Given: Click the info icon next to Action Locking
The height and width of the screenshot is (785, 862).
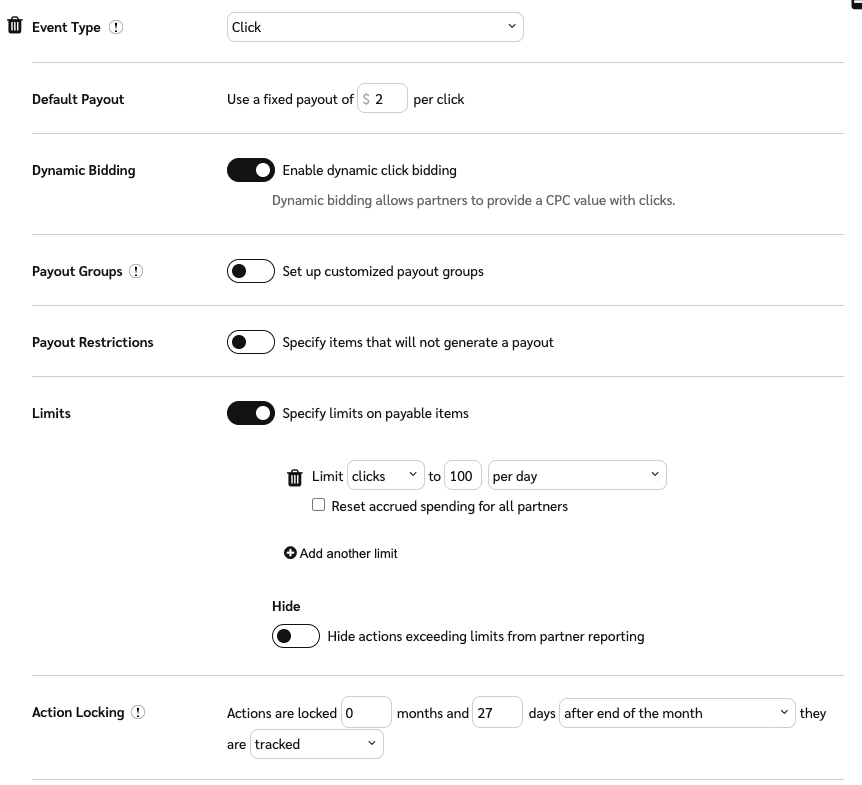Looking at the screenshot, I should (138, 712).
